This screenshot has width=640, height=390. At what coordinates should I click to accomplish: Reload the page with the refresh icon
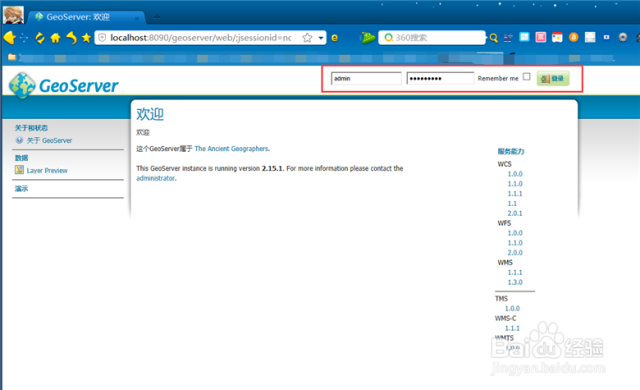pyautogui.click(x=40, y=38)
